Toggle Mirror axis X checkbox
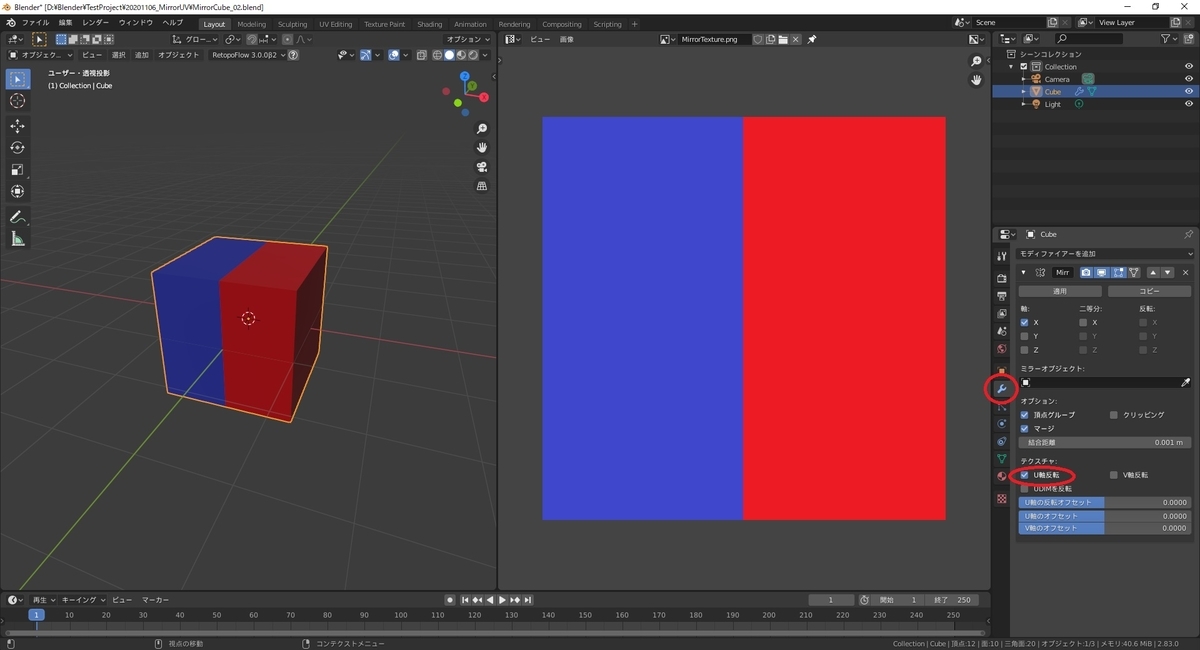This screenshot has height=650, width=1200. 1024,322
